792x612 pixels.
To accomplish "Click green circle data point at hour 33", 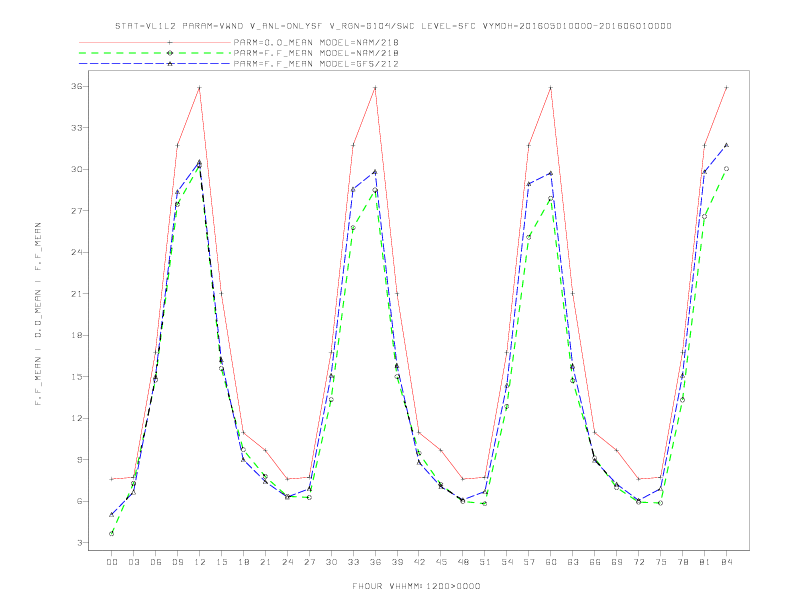I will [353, 228].
